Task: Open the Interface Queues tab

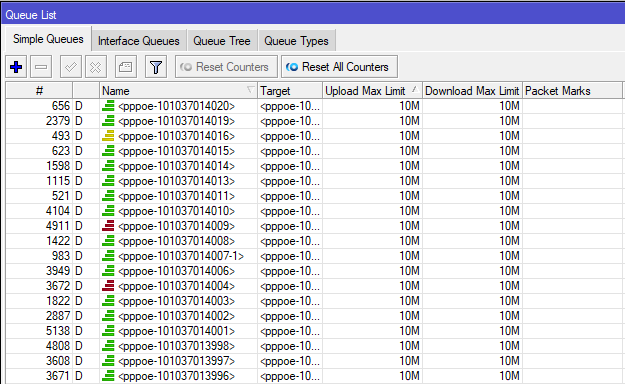Action: pyautogui.click(x=139, y=41)
